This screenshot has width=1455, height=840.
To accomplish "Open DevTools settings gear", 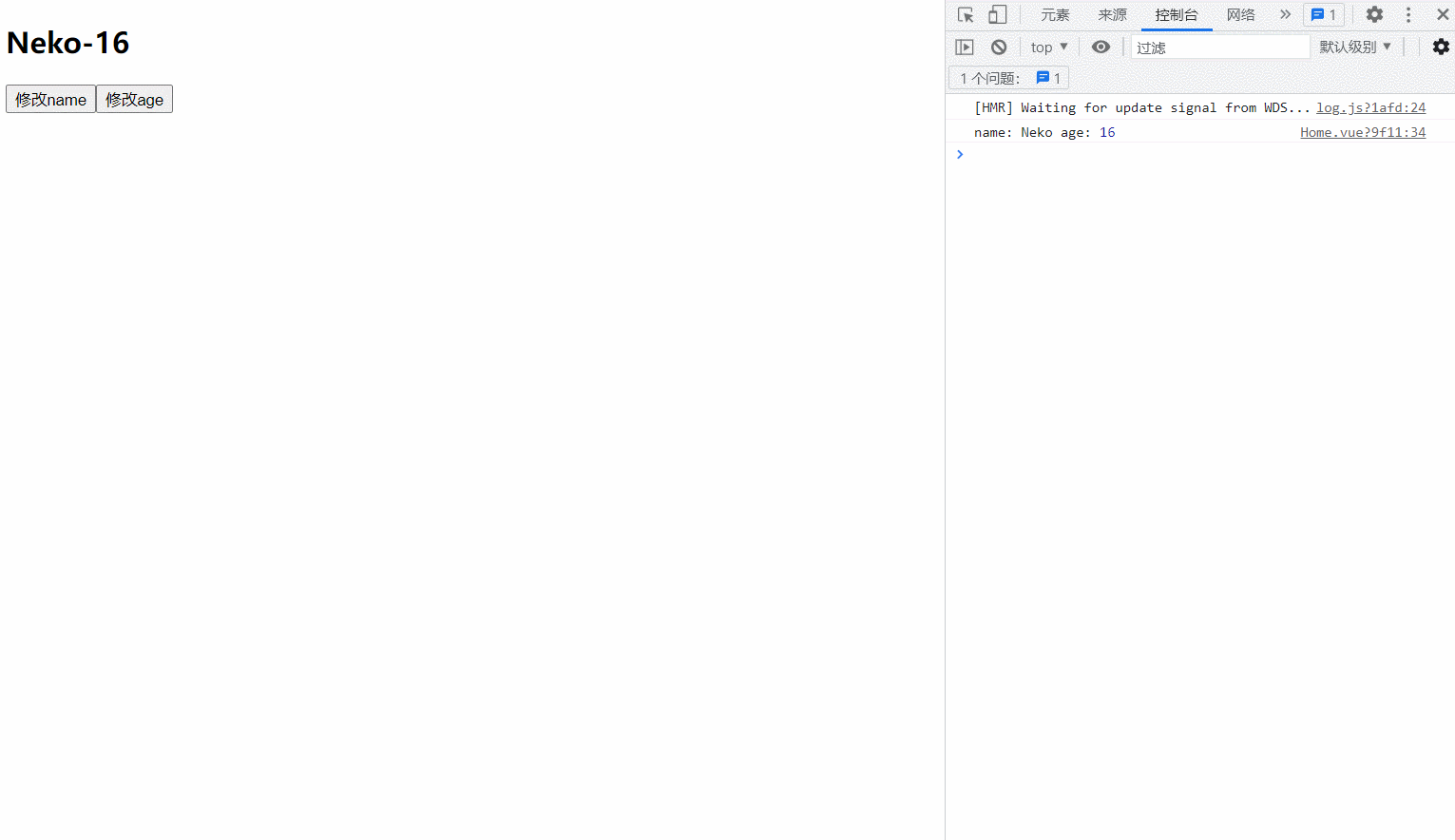I will 1374,14.
